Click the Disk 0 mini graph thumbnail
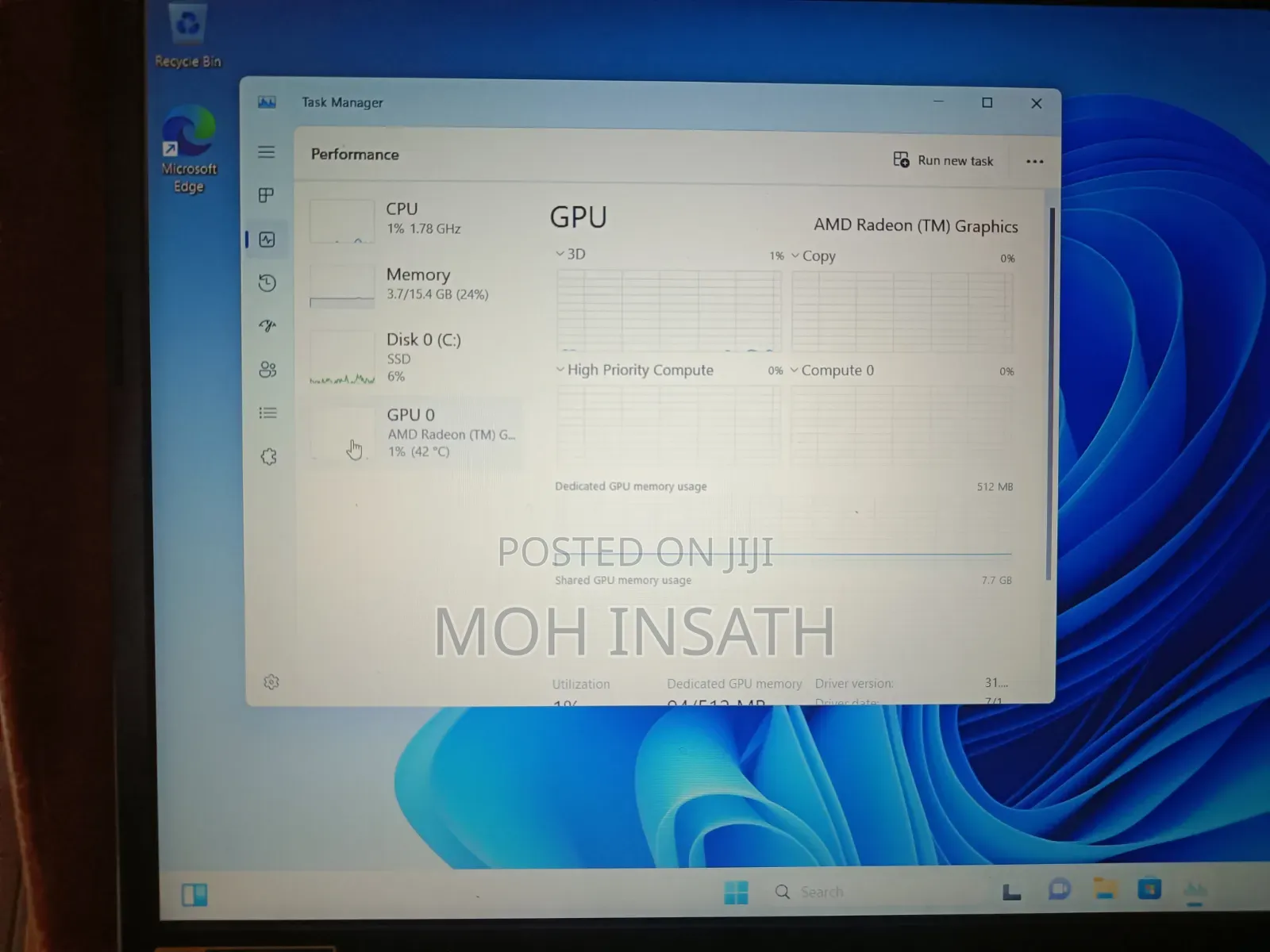This screenshot has height=952, width=1270. 342,359
